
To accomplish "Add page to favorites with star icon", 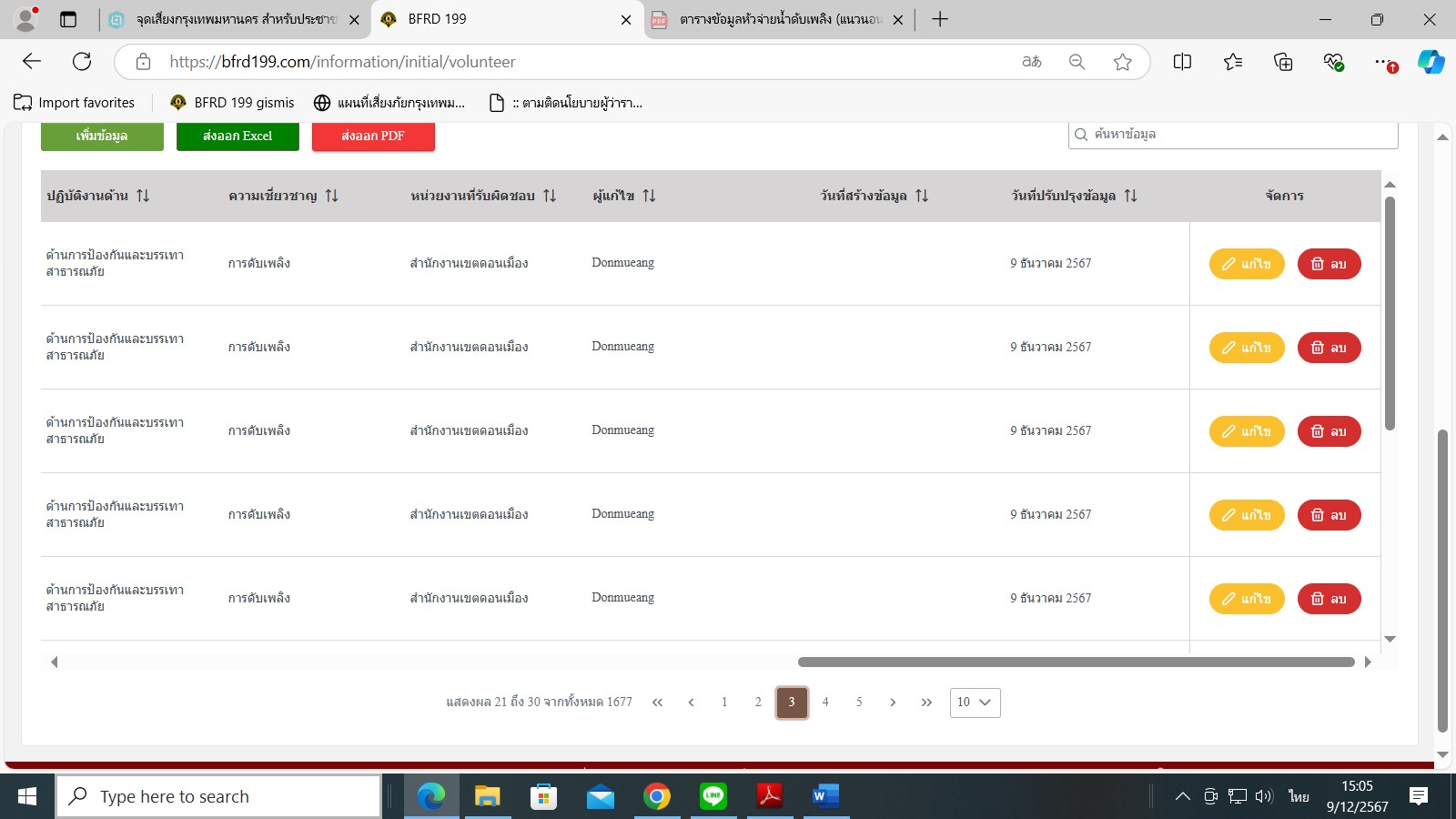I will pos(1122,62).
